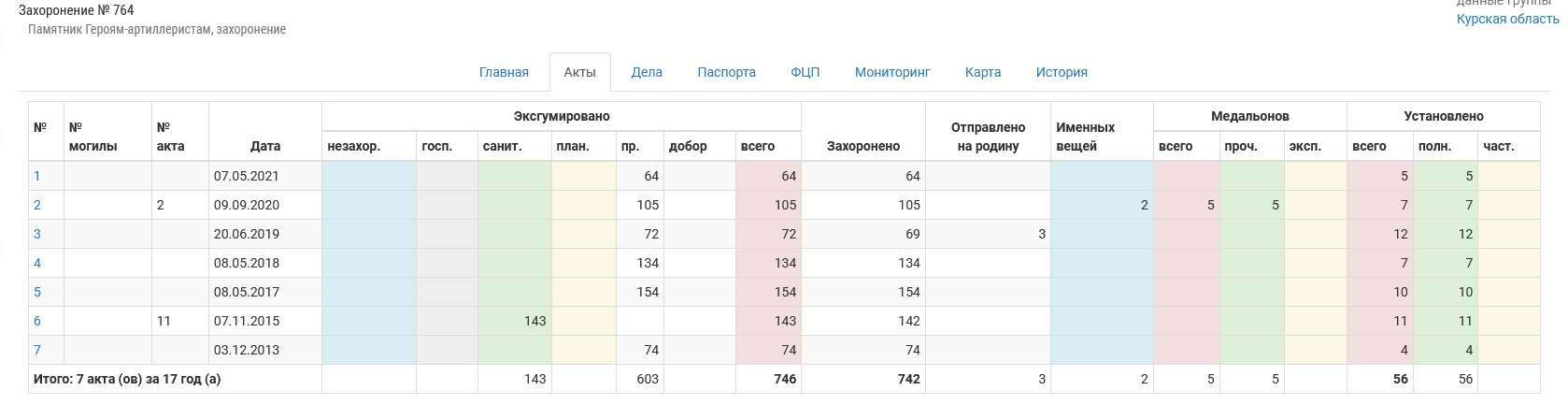Open act row number 4 link
Viewport: 1568px width, 405px height.
click(37, 263)
